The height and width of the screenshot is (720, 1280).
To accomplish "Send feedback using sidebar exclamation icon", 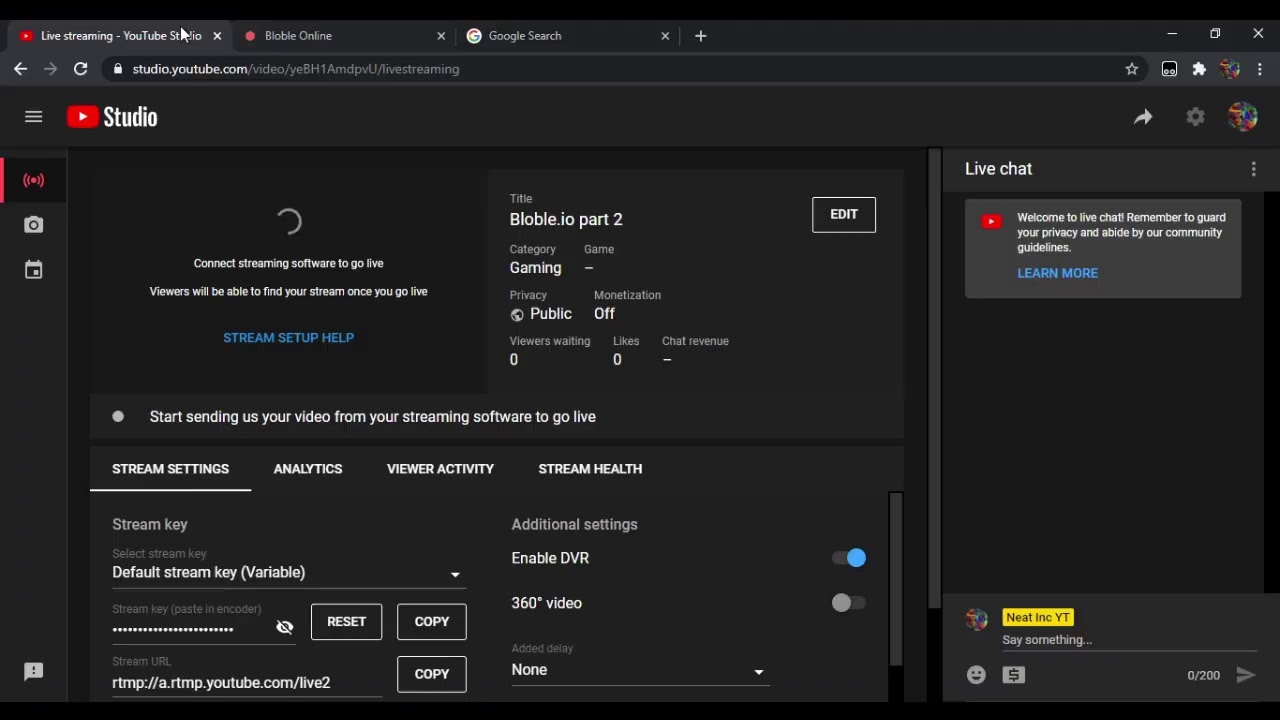I will click(34, 672).
